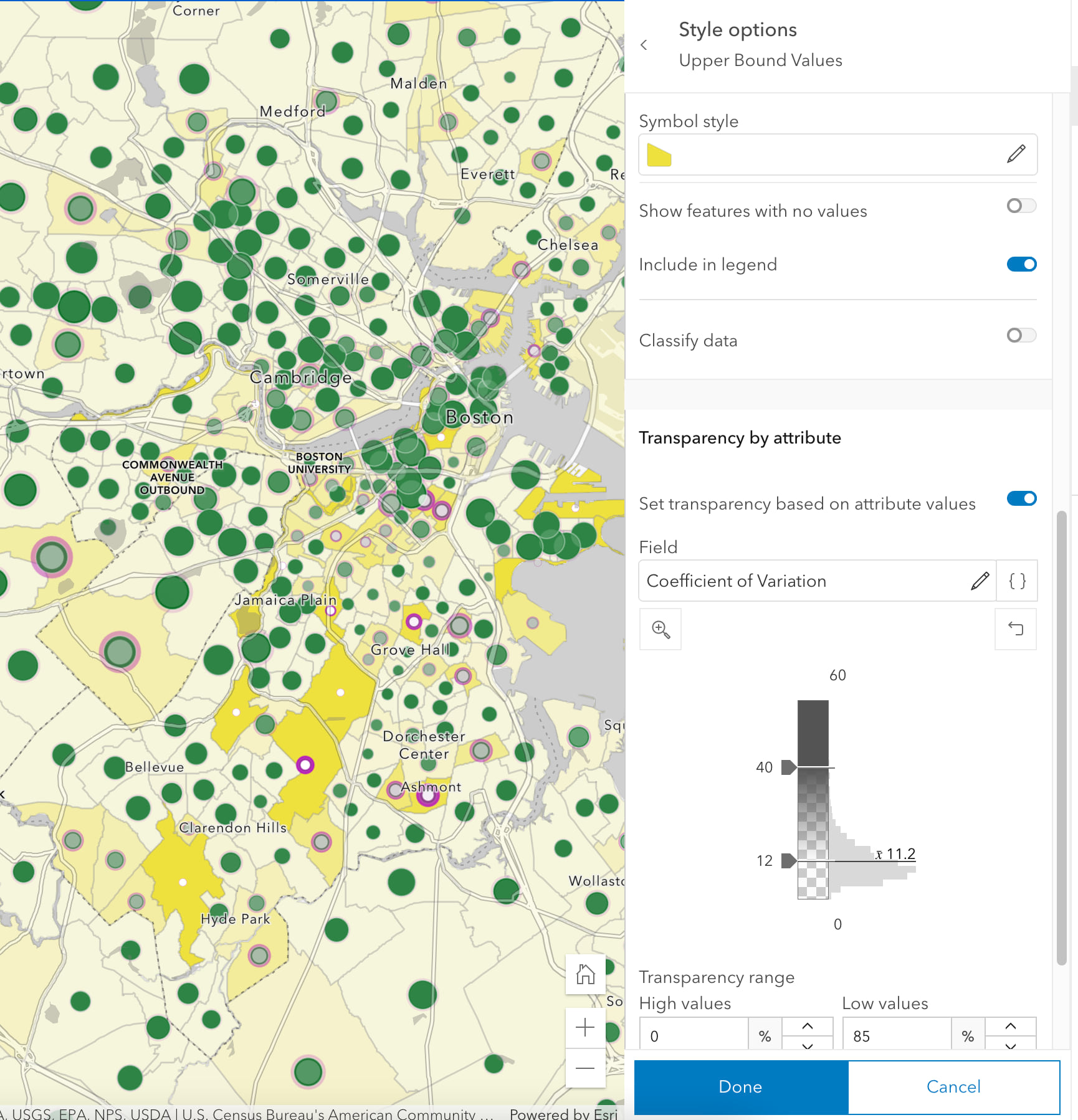This screenshot has height=1120, width=1078.
Task: Enable the Classify data switch
Action: [x=1021, y=335]
